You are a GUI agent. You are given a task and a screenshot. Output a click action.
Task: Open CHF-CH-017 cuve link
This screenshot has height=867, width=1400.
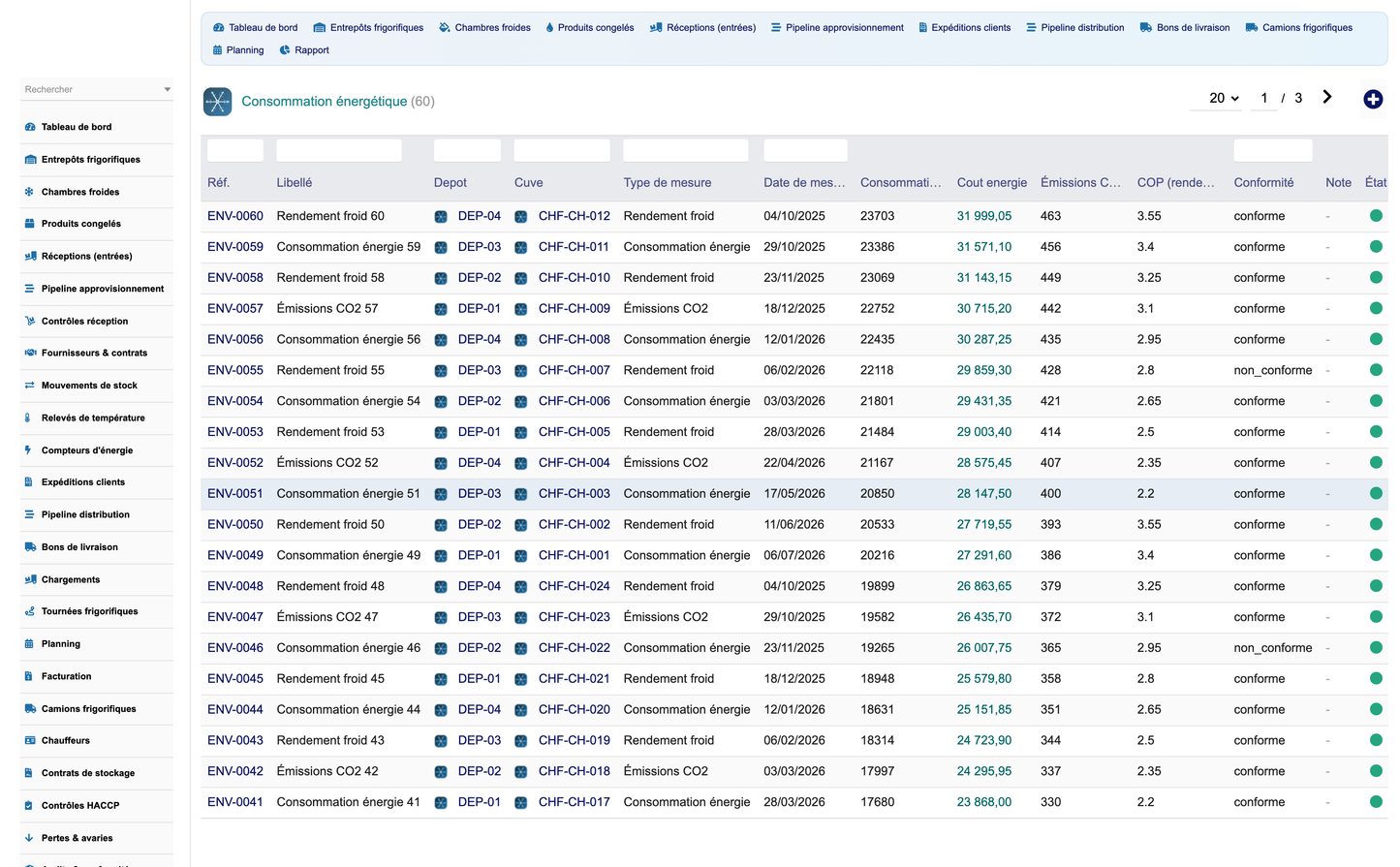click(x=575, y=802)
